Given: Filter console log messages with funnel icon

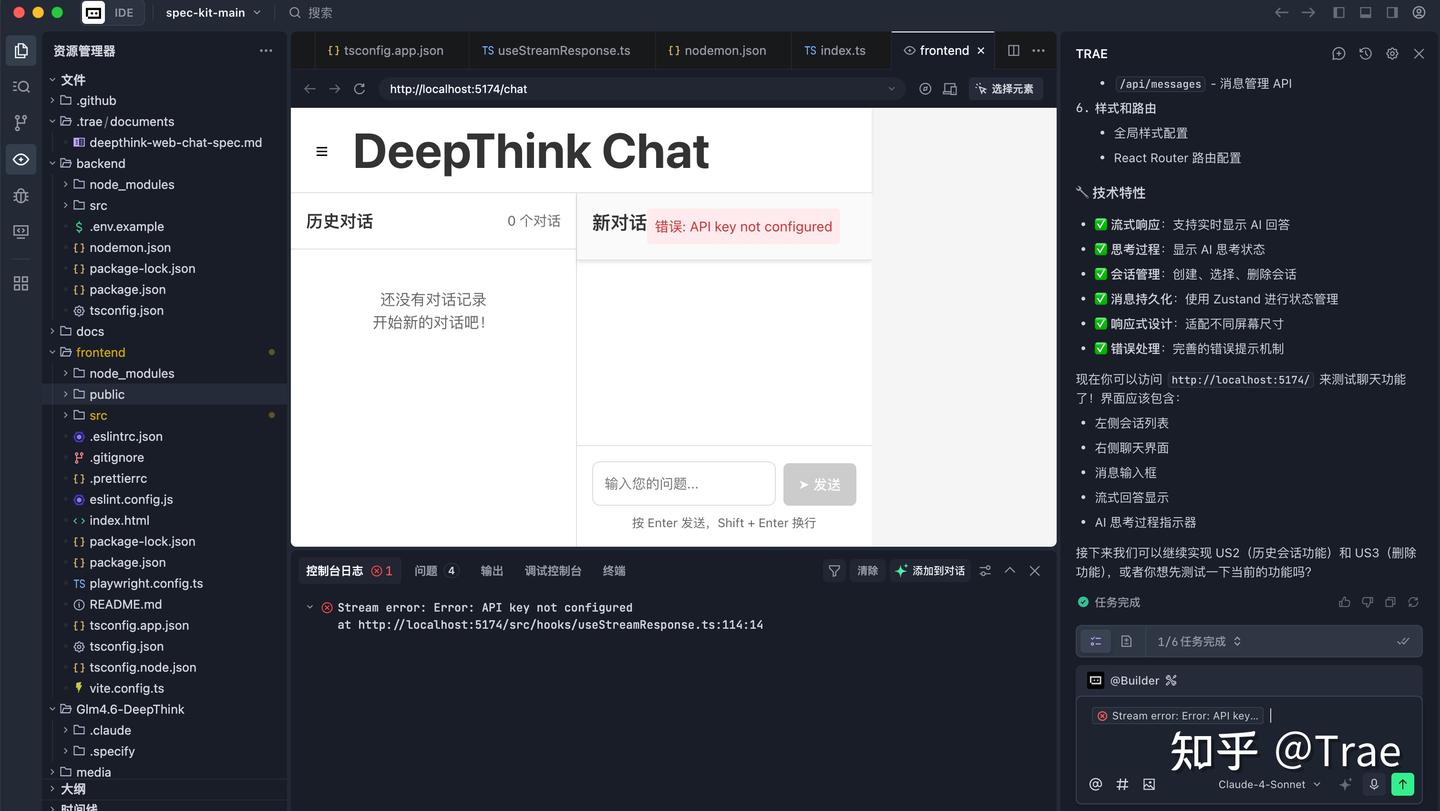Looking at the screenshot, I should (834, 570).
